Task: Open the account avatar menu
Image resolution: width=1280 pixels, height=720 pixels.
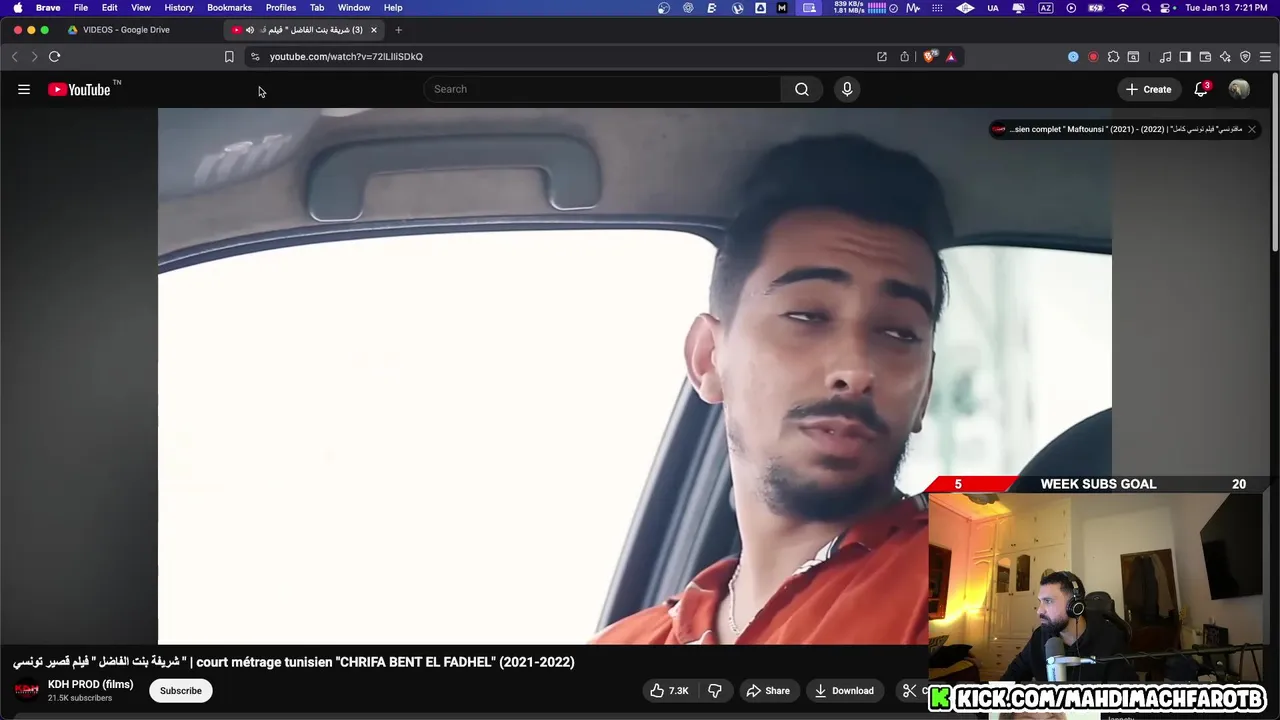Action: tap(1239, 89)
